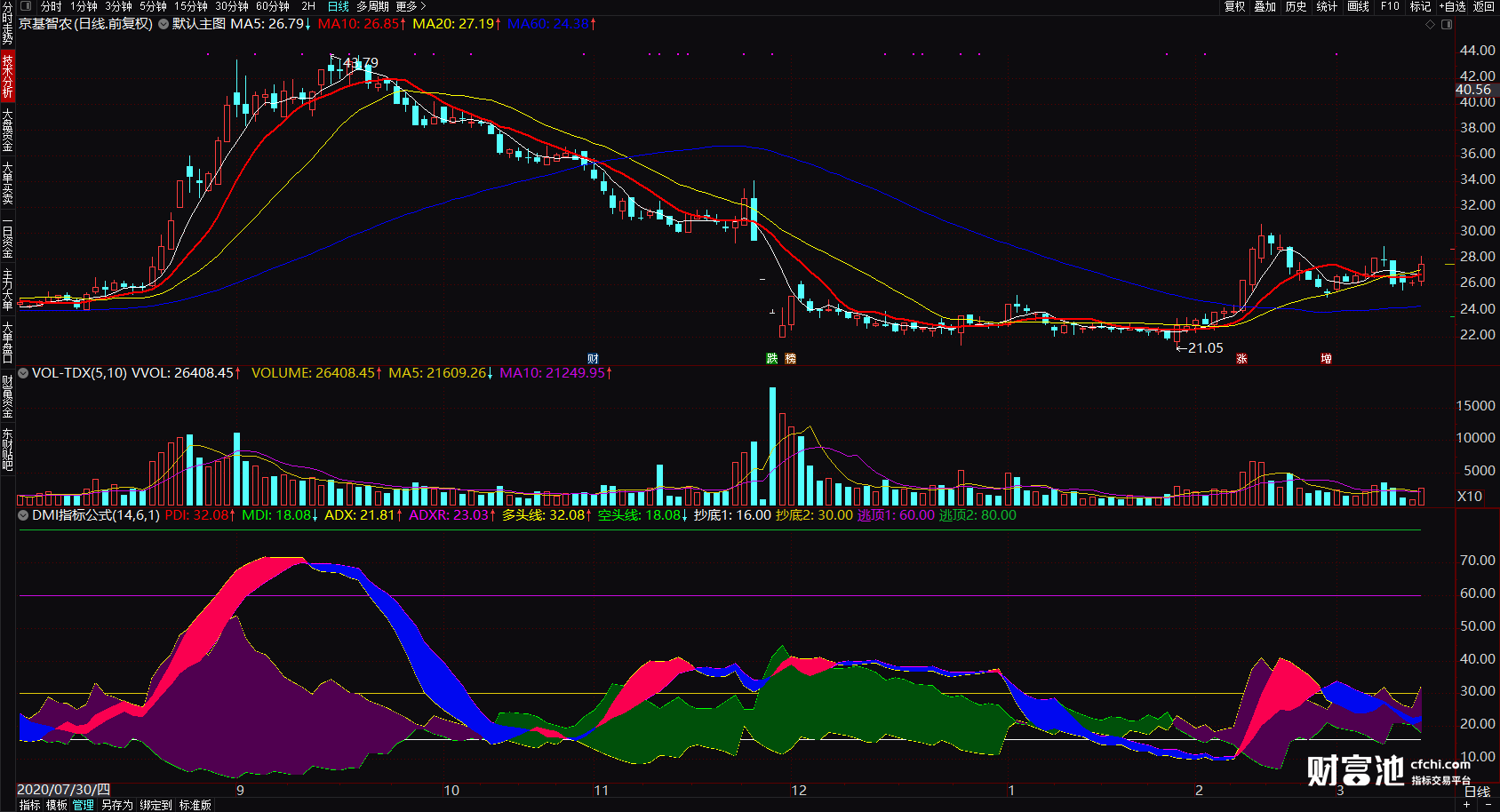Open F10 company information
The height and width of the screenshot is (812, 1500).
click(x=1390, y=6)
